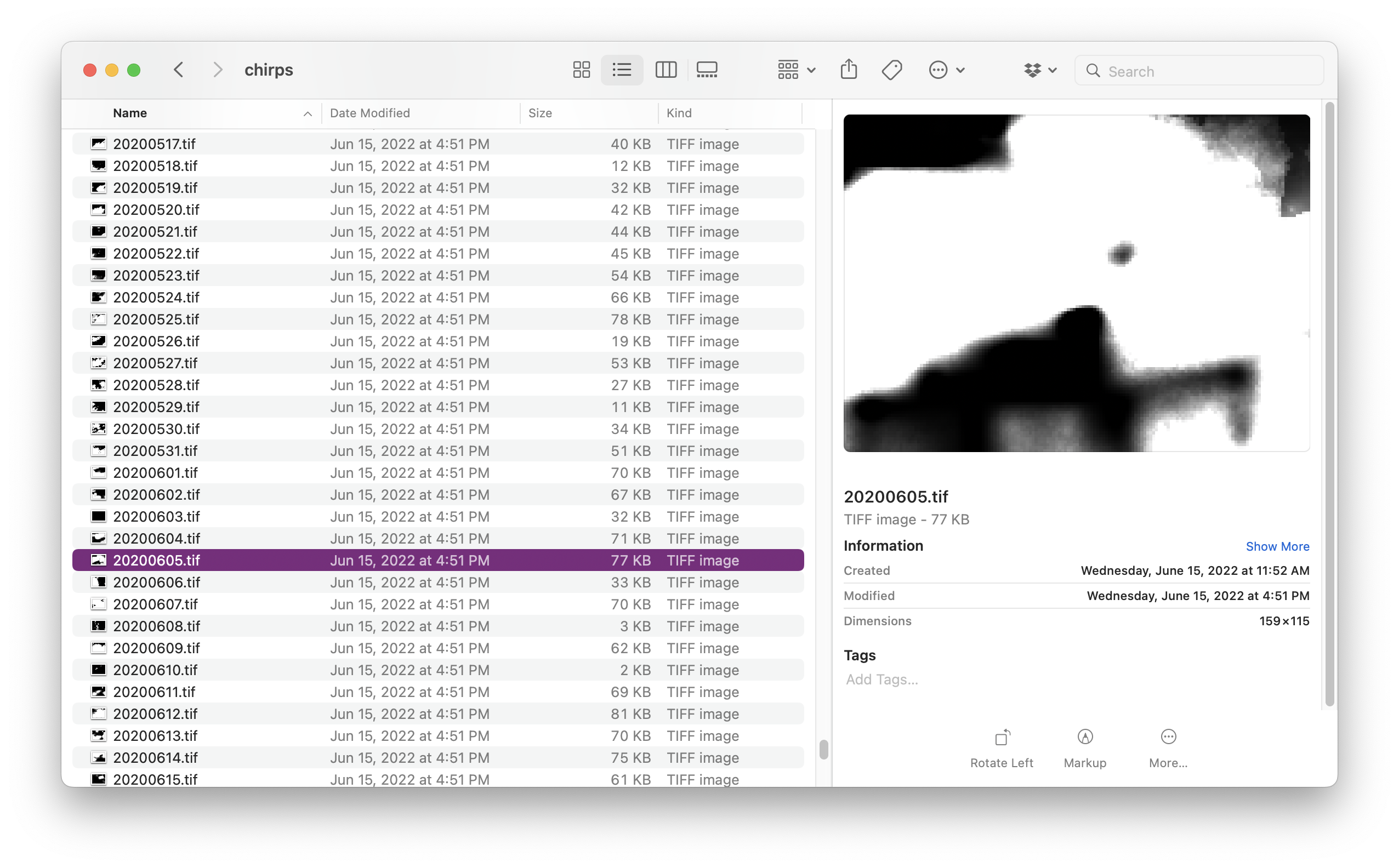Go back with the left chevron
This screenshot has width=1399, height=868.
pos(179,70)
